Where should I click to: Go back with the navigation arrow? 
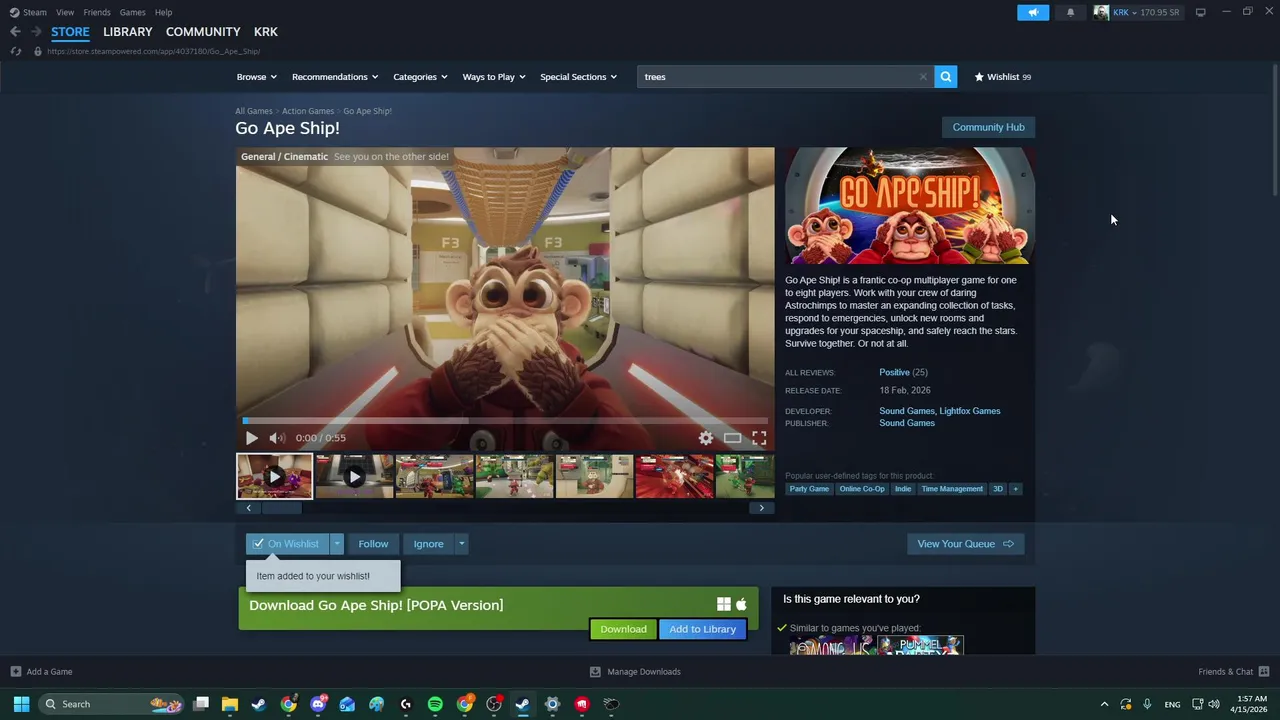15,32
